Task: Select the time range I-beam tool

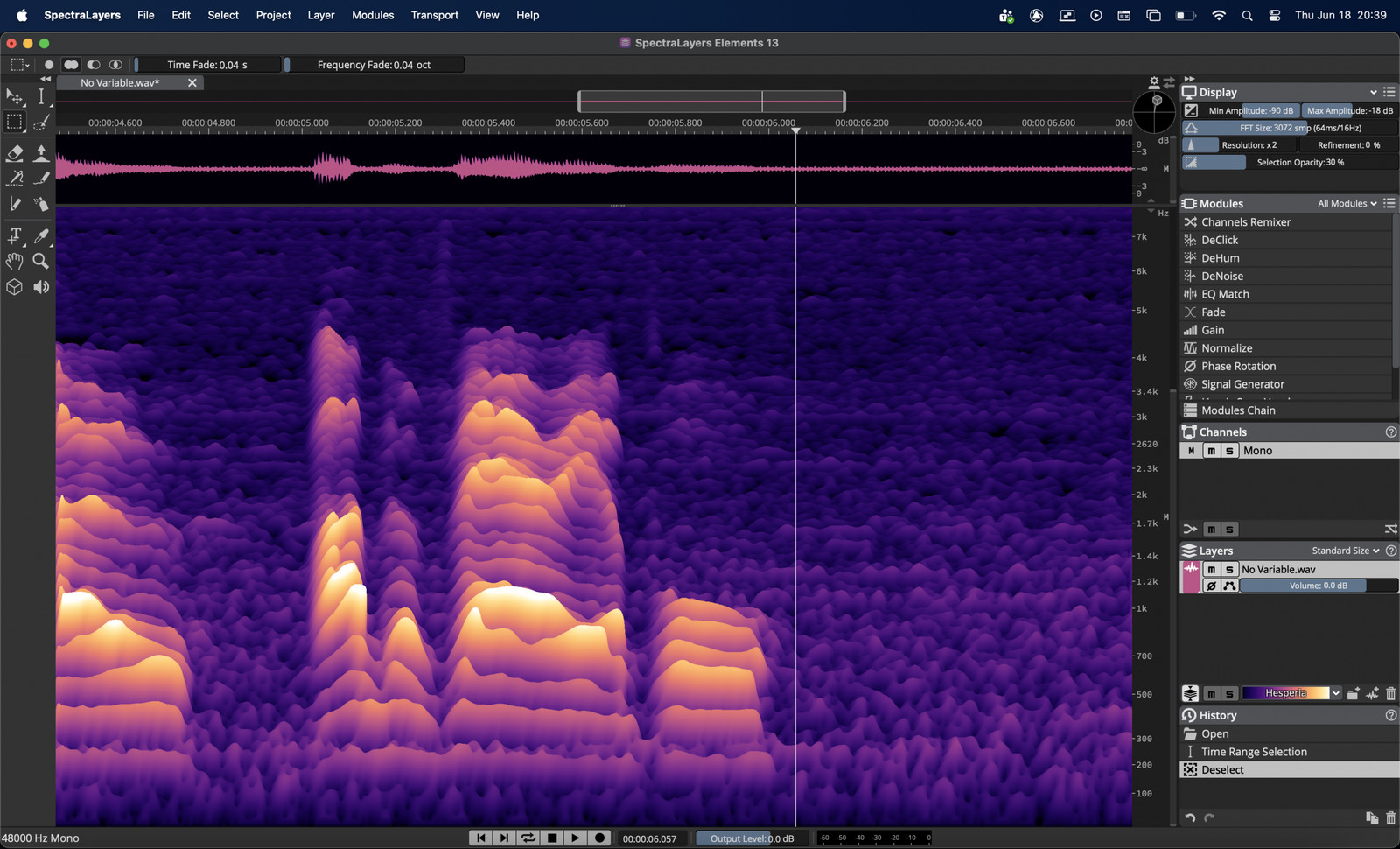Action: (41, 96)
